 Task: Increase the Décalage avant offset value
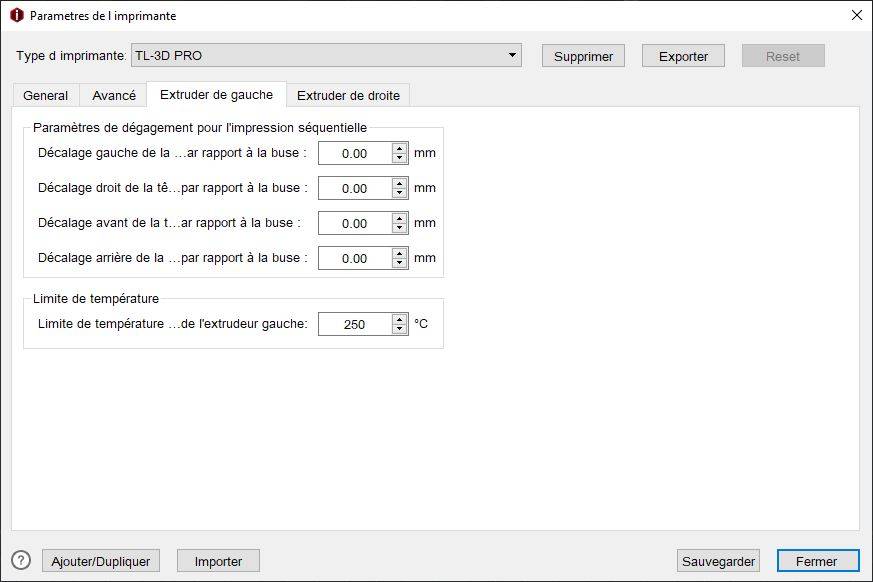(x=400, y=218)
